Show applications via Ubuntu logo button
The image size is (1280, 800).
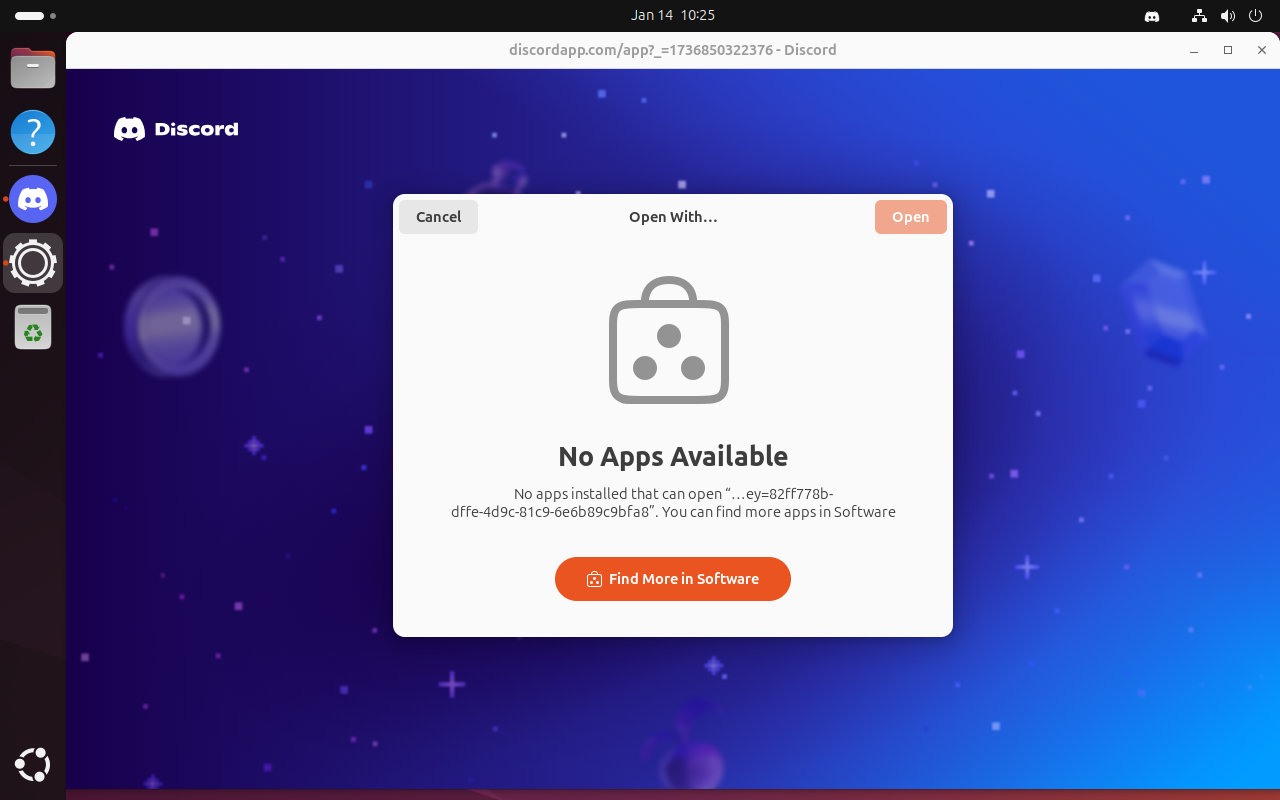[x=33, y=765]
